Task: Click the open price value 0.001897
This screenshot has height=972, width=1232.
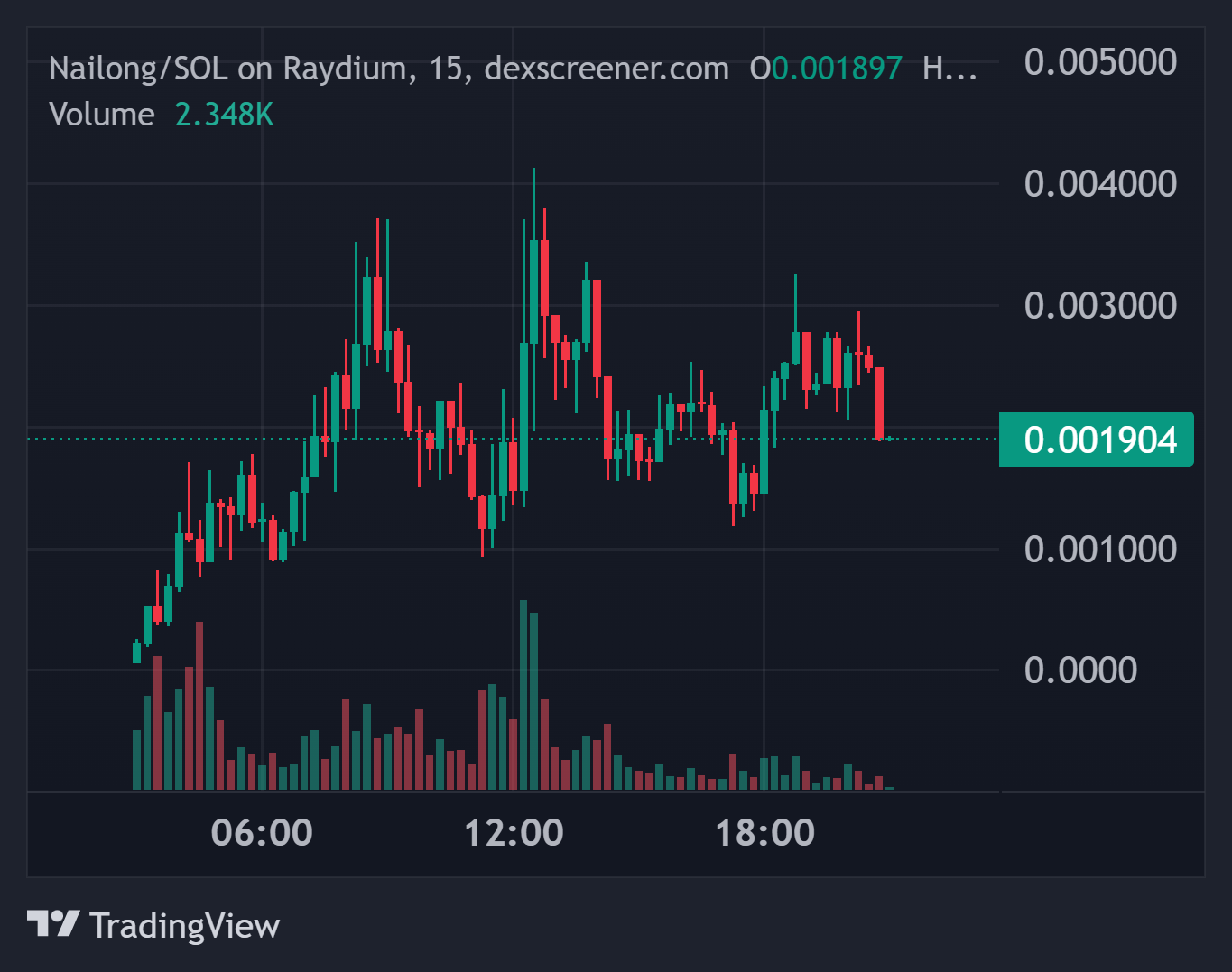Action: click(837, 69)
